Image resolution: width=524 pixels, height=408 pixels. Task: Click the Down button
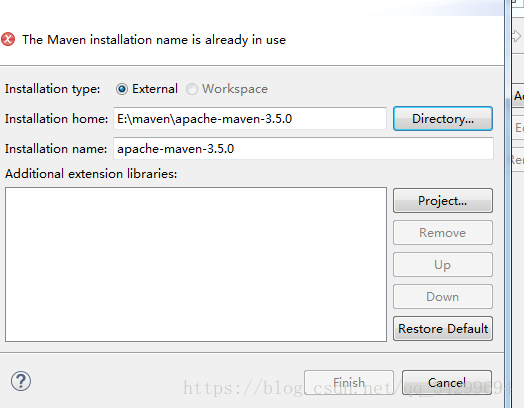pyautogui.click(x=443, y=297)
